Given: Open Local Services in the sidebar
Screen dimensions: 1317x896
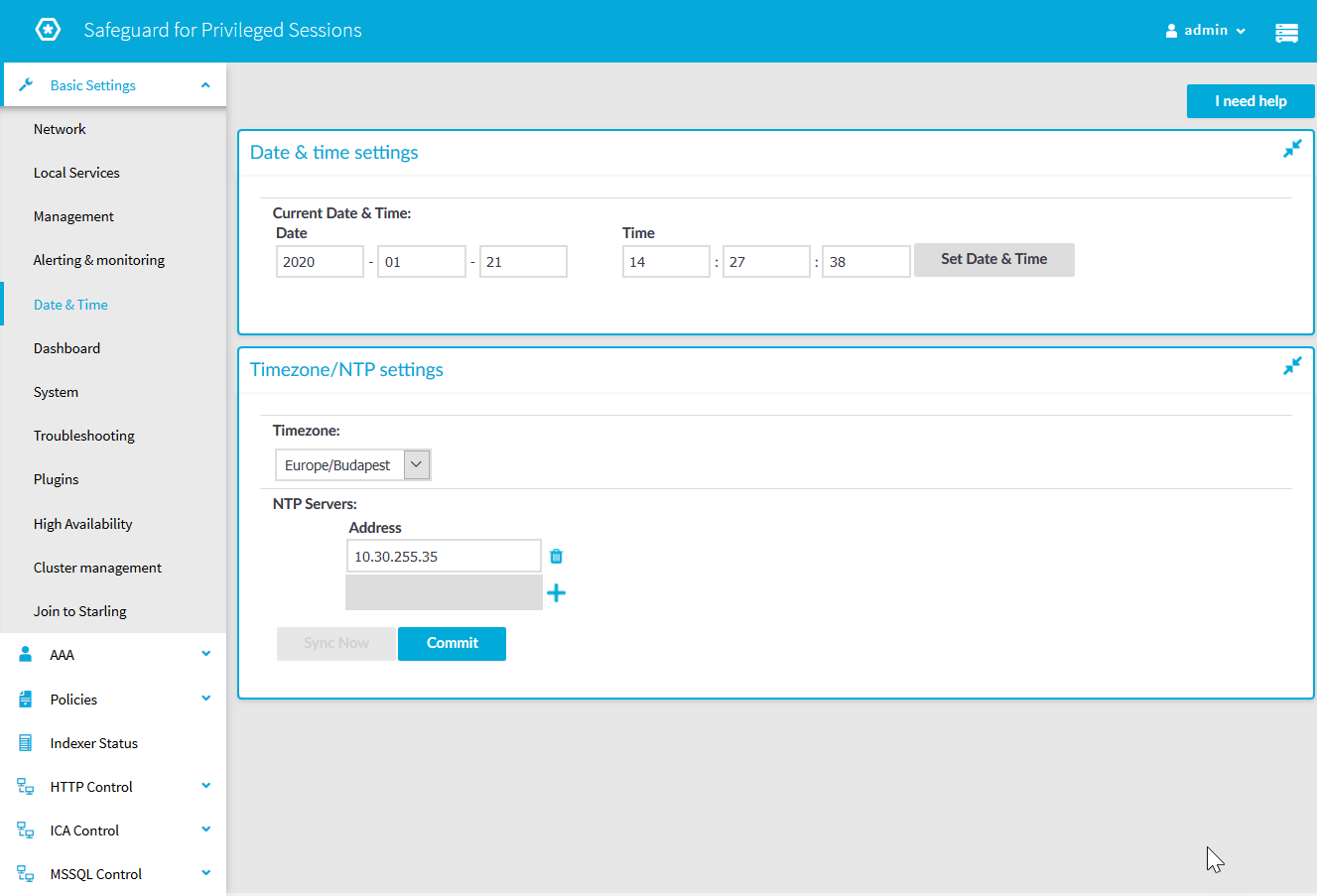Looking at the screenshot, I should point(76,173).
